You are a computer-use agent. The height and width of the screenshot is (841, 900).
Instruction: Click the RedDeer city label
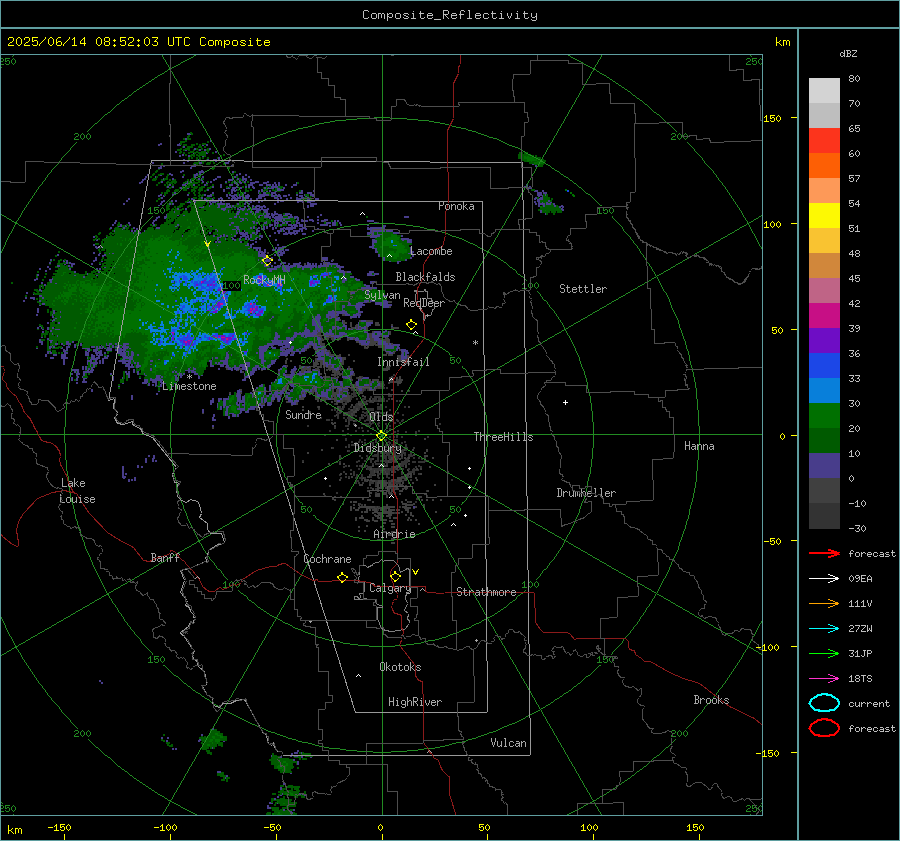coord(424,303)
